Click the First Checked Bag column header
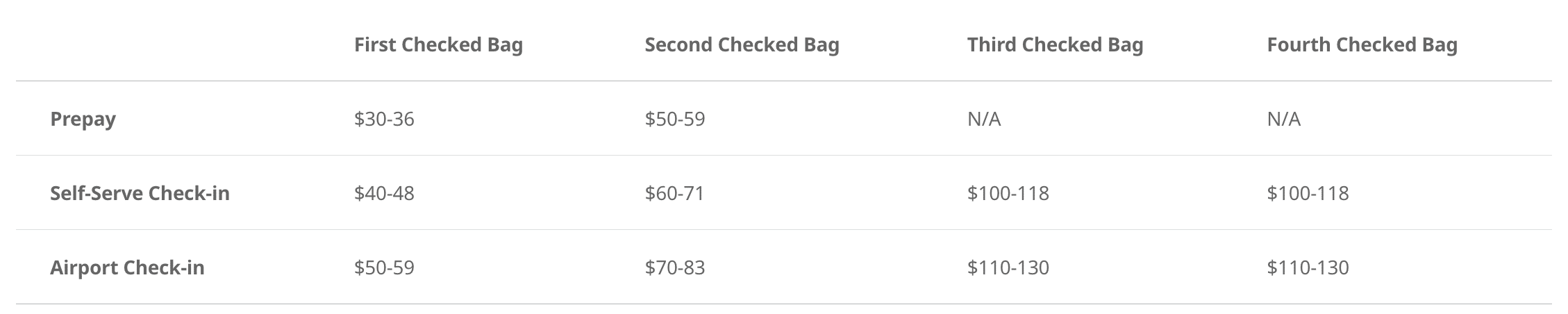This screenshot has width=1568, height=314. (x=438, y=45)
